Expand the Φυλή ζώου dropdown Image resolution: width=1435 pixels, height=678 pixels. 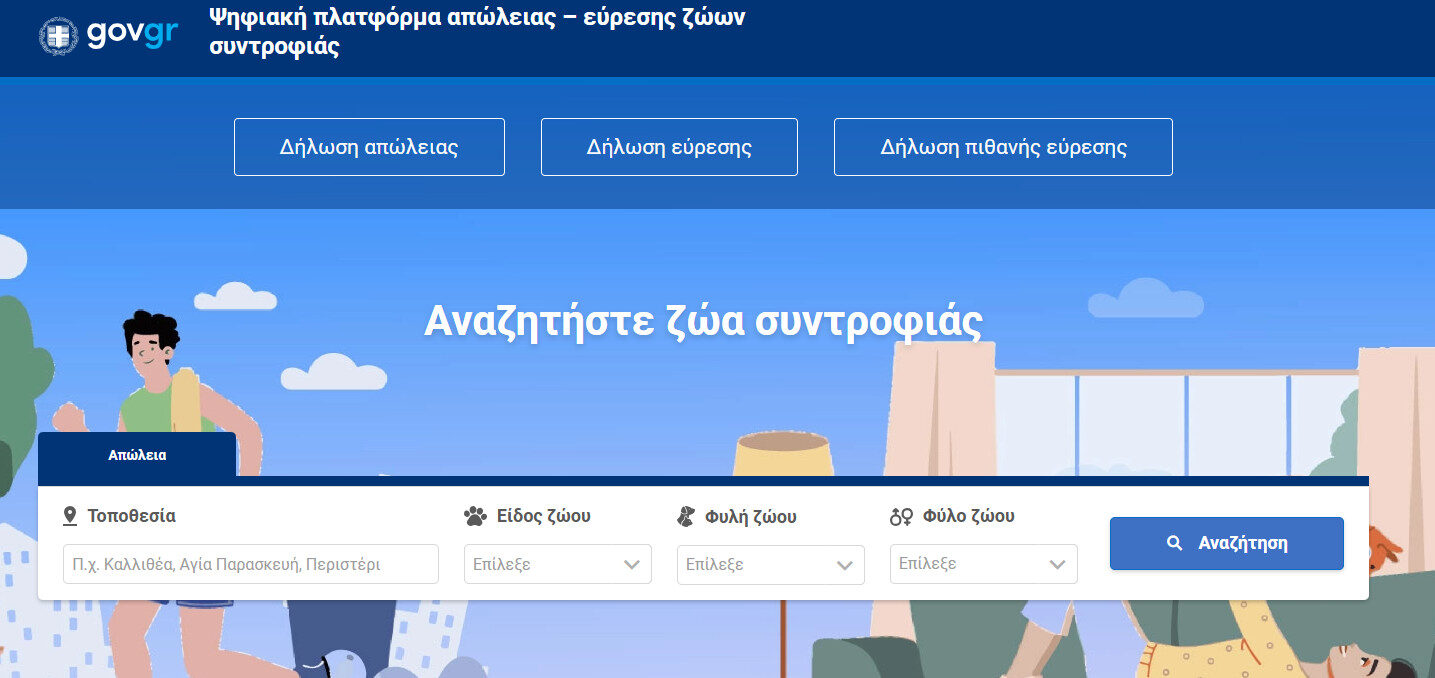(770, 564)
